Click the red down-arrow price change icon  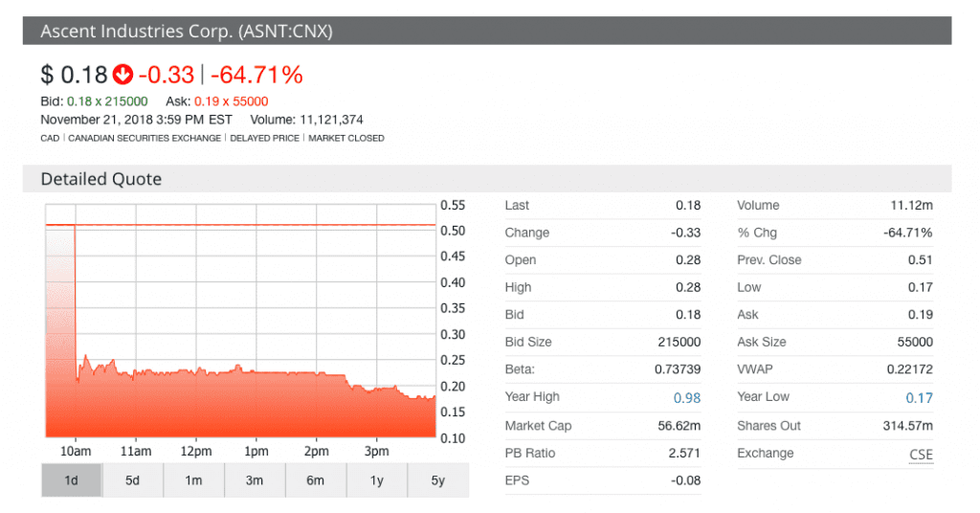[123, 75]
